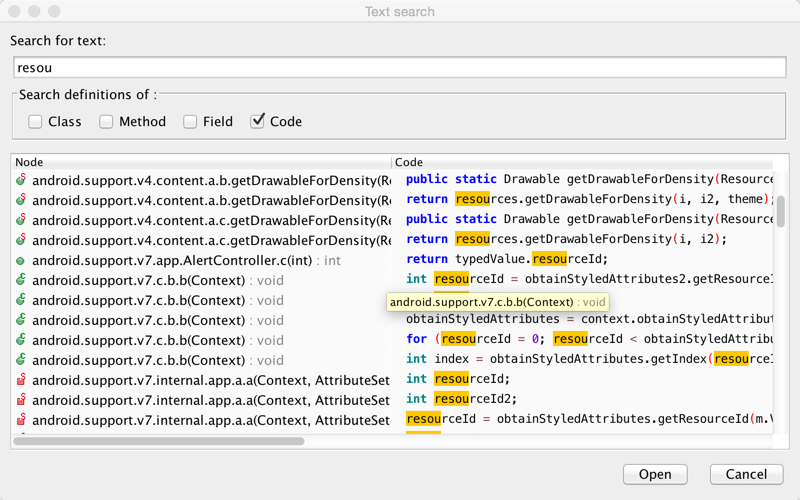Check the Field definitions checkbox

(190, 122)
